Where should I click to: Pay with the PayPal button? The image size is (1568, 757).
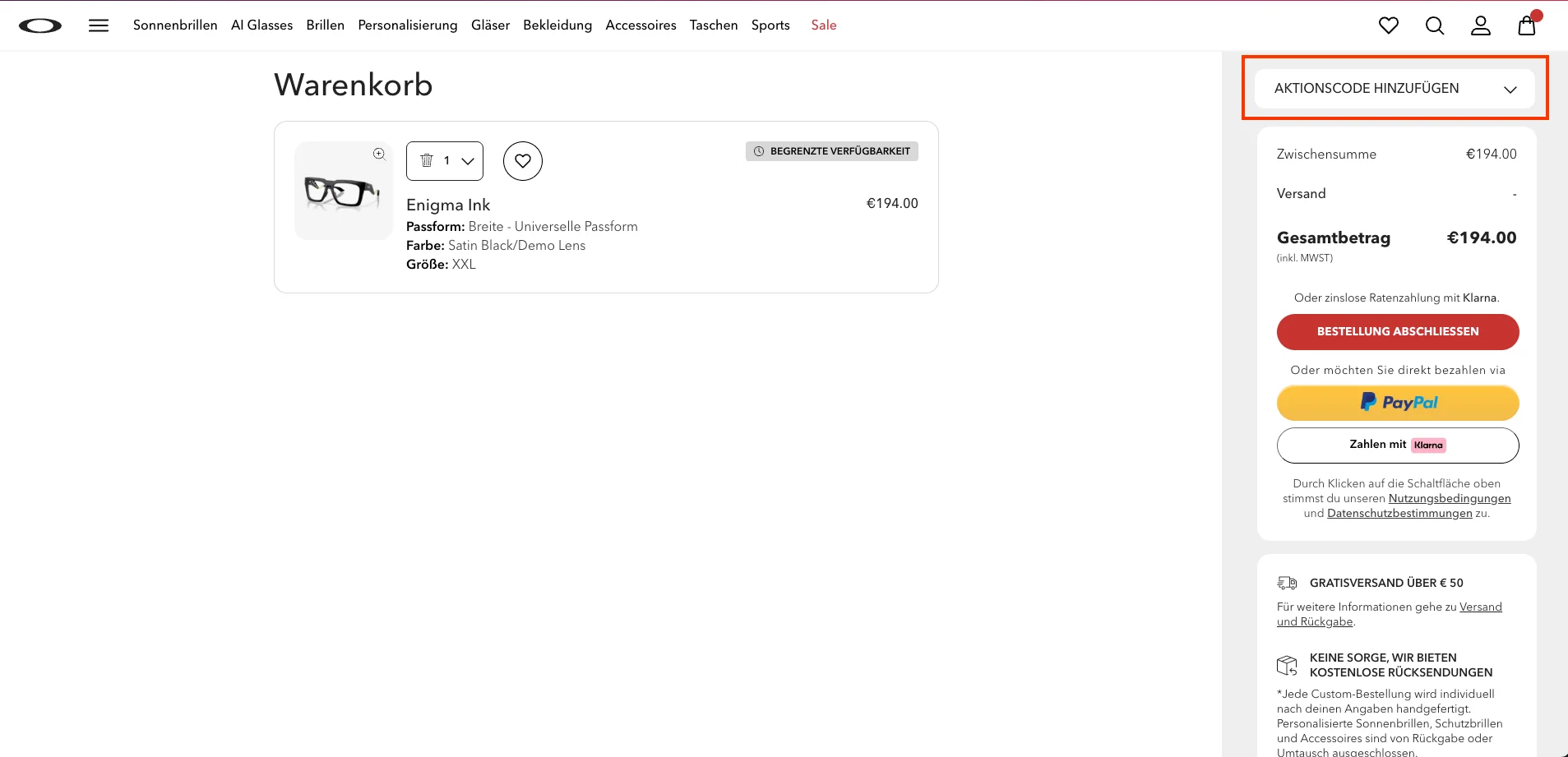tap(1398, 403)
